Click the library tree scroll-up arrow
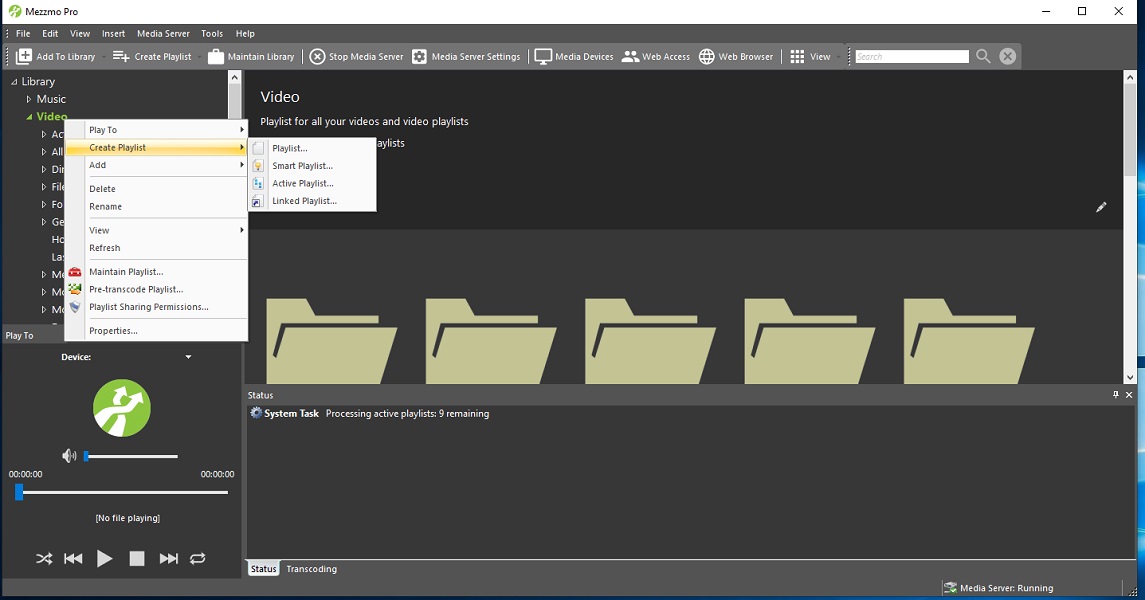Image resolution: width=1145 pixels, height=600 pixels. pos(234,77)
